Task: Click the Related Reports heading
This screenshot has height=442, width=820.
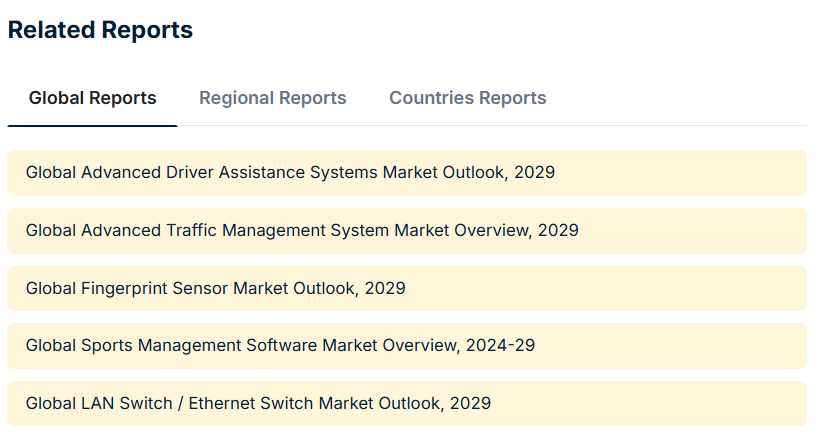Action: tap(100, 30)
